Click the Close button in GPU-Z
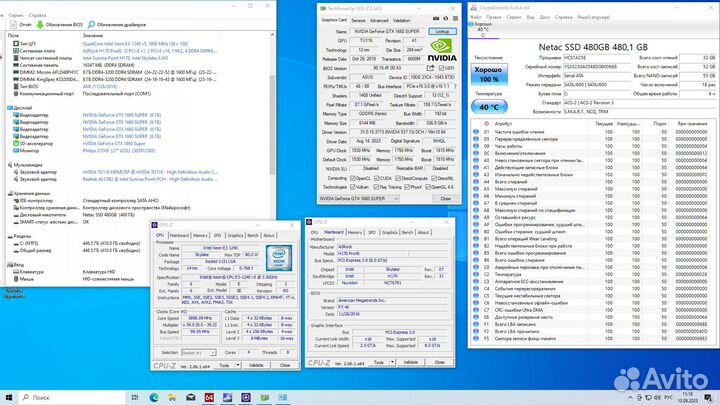This screenshot has width=720, height=405. 445,198
